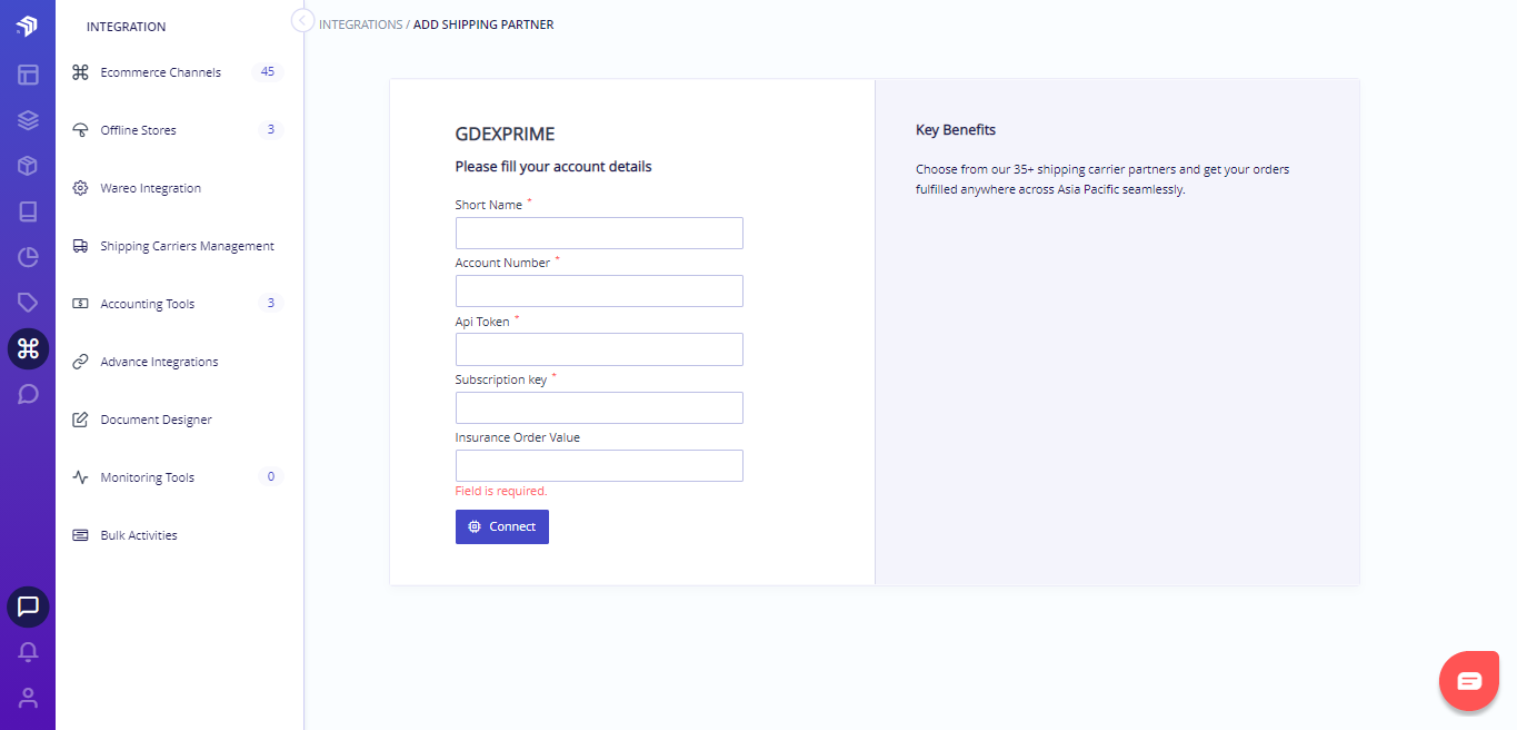Focus the Insurance Order Value field
The image size is (1517, 730).
pyautogui.click(x=599, y=466)
